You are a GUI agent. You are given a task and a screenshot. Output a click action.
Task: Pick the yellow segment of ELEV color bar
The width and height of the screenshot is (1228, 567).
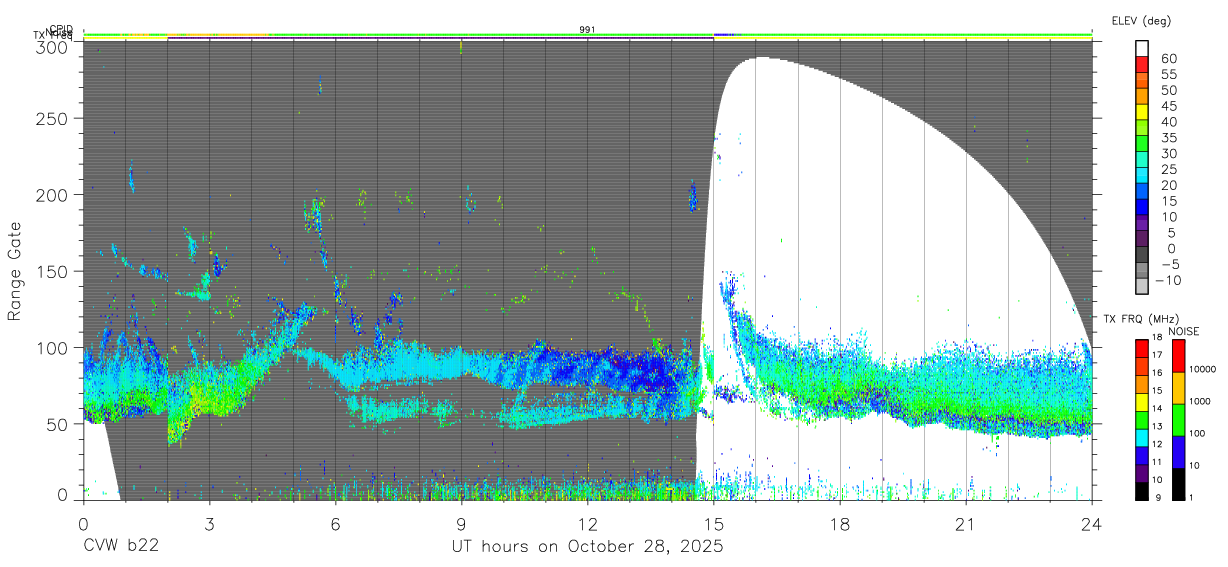coord(1143,112)
